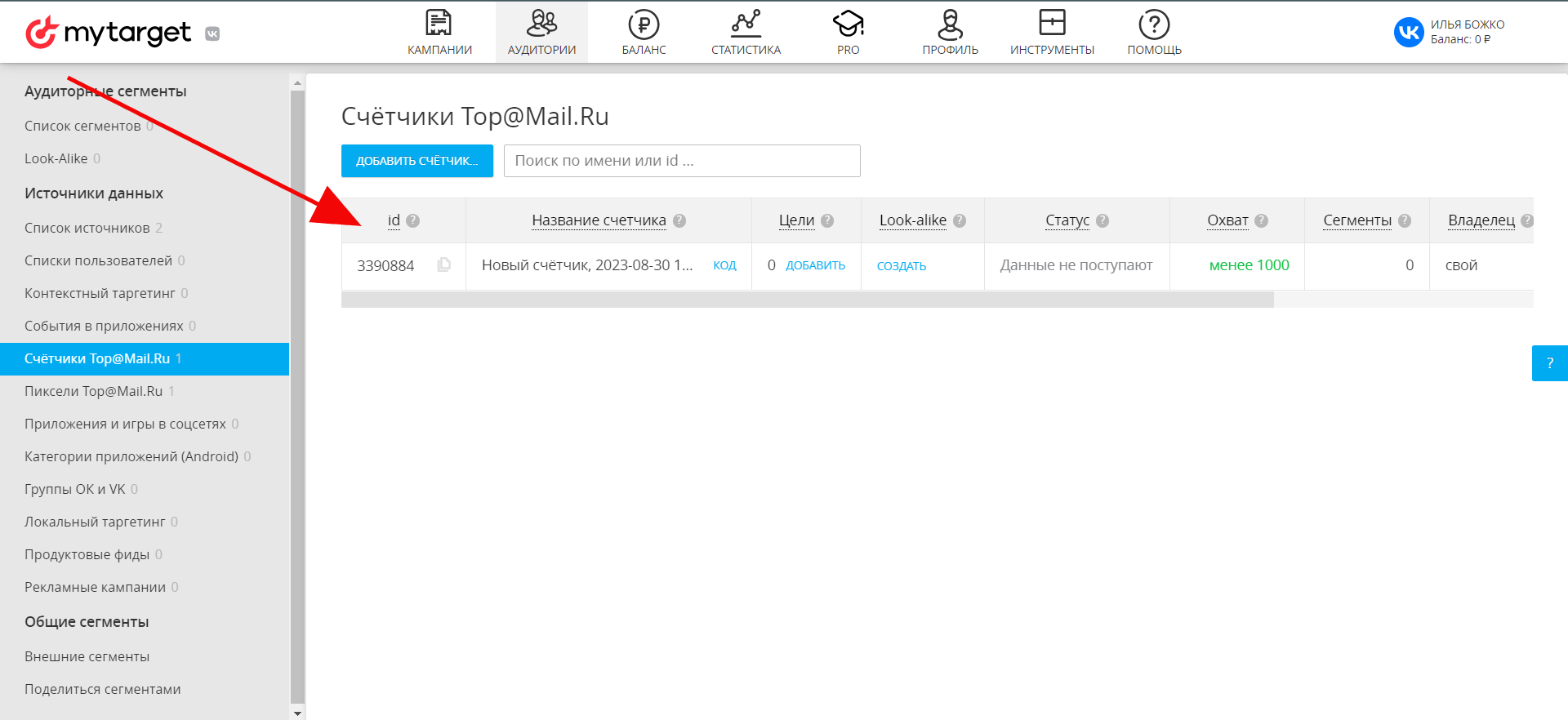Open Приложения и игры в соцсетях
The image size is (1568, 720).
point(125,424)
